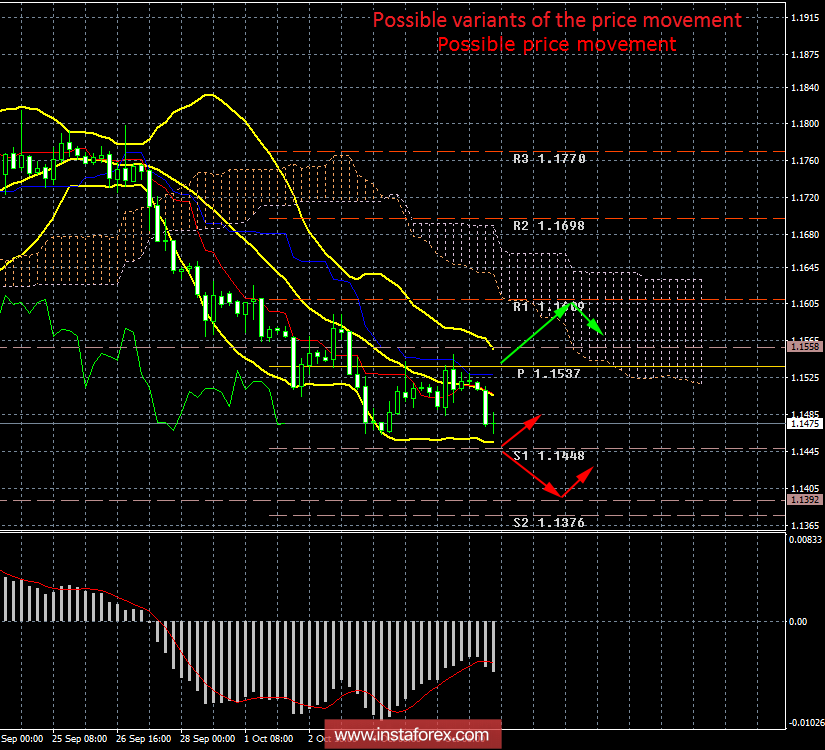
Task: Click the S2 1.1376 support label
Action: (x=549, y=523)
